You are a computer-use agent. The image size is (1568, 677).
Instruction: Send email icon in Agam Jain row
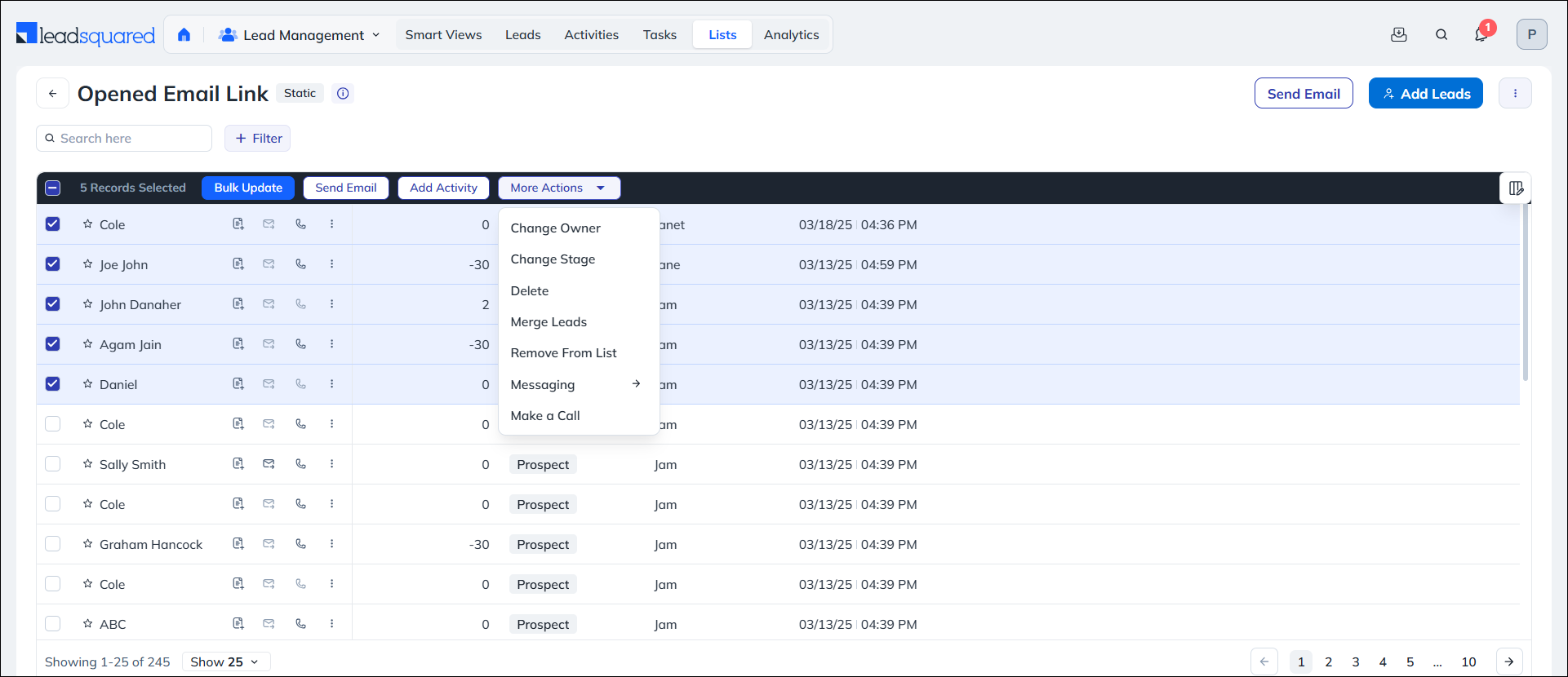pos(269,344)
